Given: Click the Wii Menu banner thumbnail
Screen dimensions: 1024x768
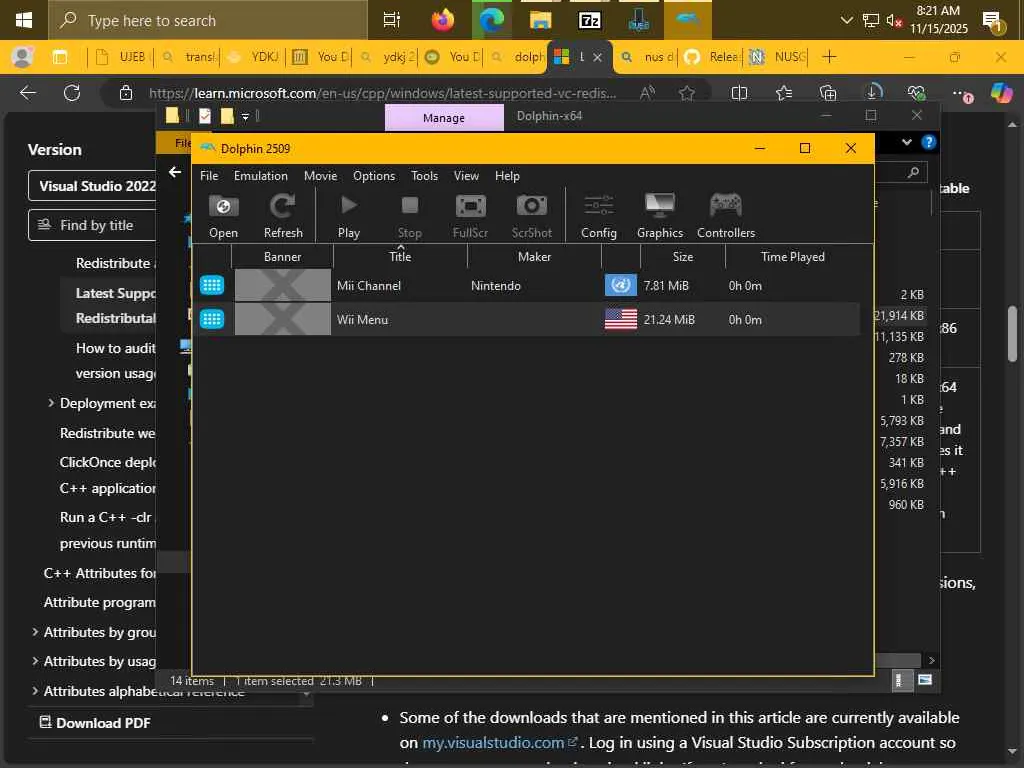Looking at the screenshot, I should (x=283, y=319).
